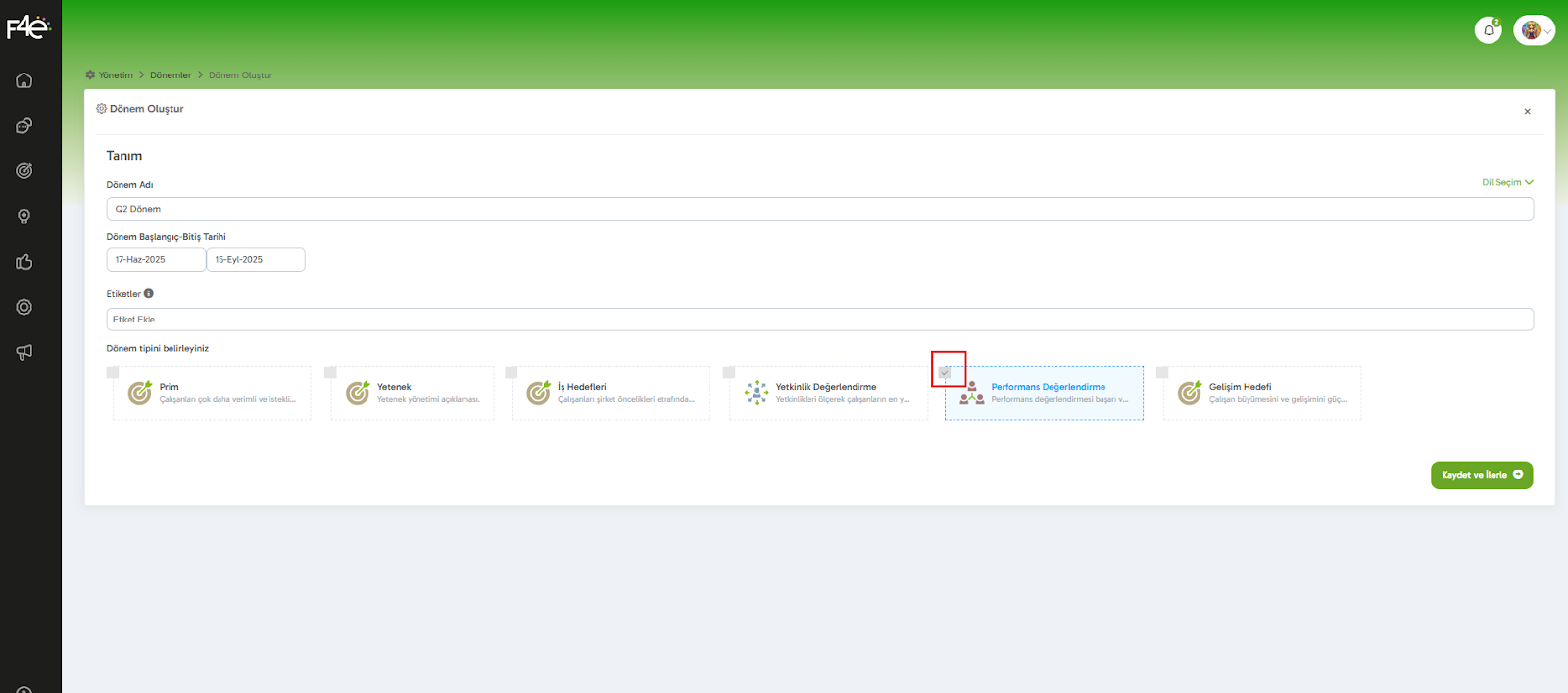Image resolution: width=1568 pixels, height=693 pixels.
Task: Open the notifications bell icon
Action: pos(1488,30)
